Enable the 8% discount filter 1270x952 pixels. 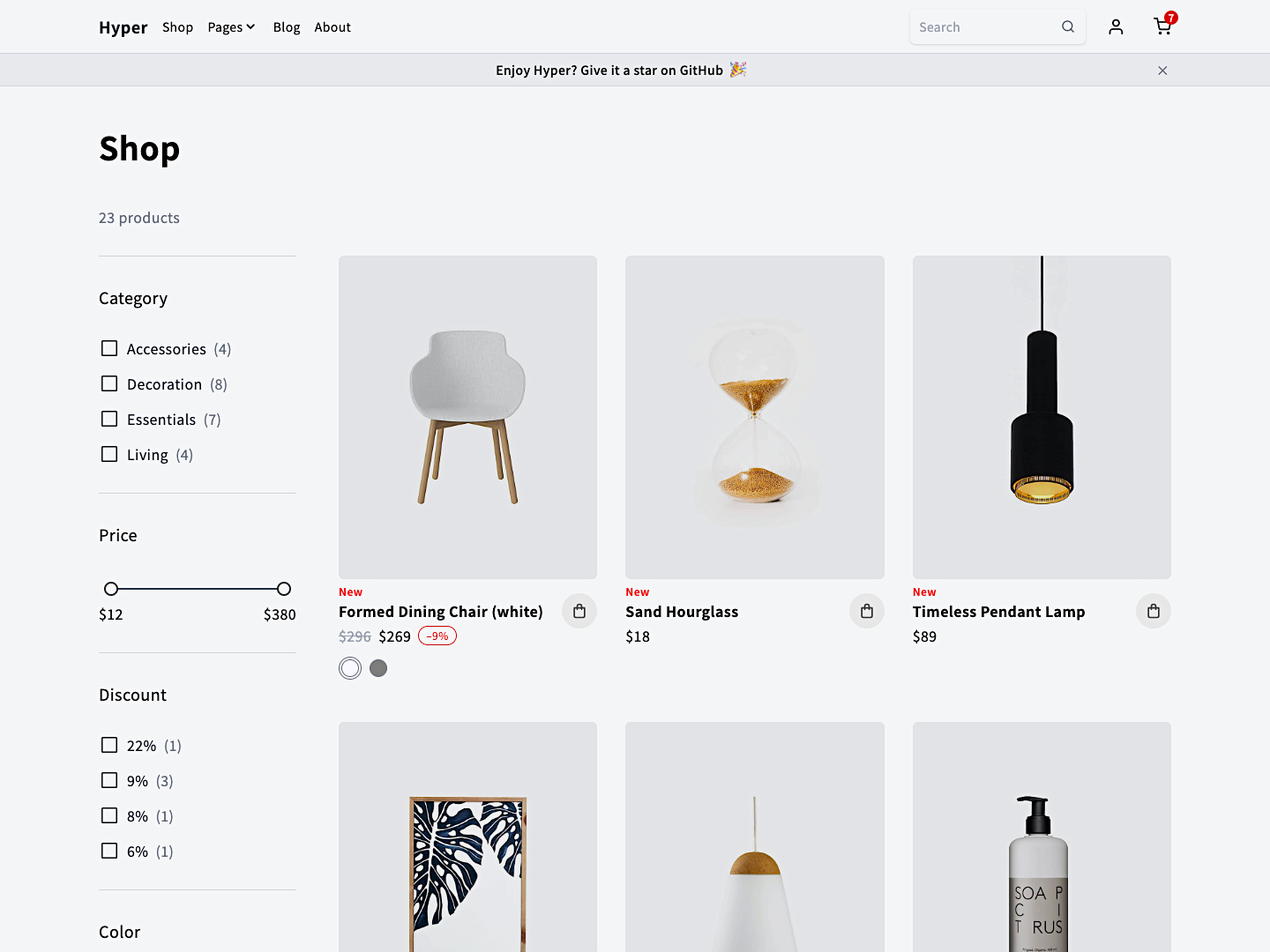[109, 815]
